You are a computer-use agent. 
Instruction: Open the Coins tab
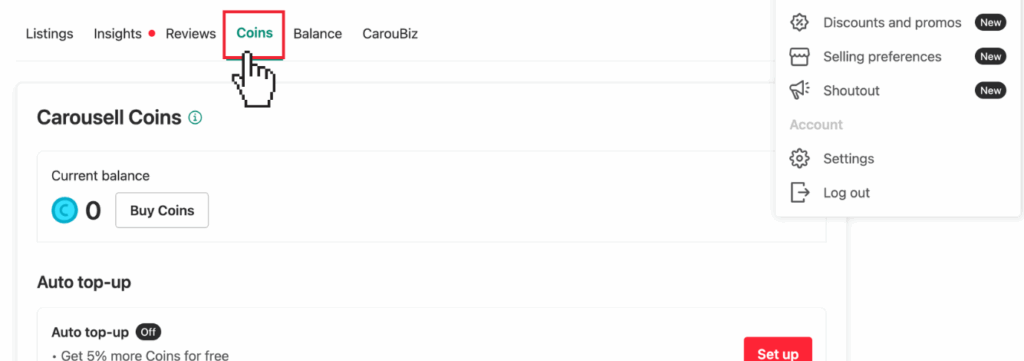tap(255, 33)
